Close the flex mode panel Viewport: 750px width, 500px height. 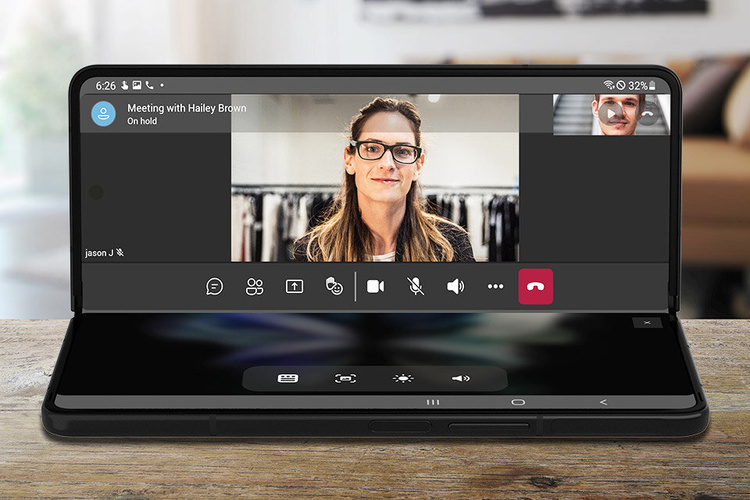(647, 323)
